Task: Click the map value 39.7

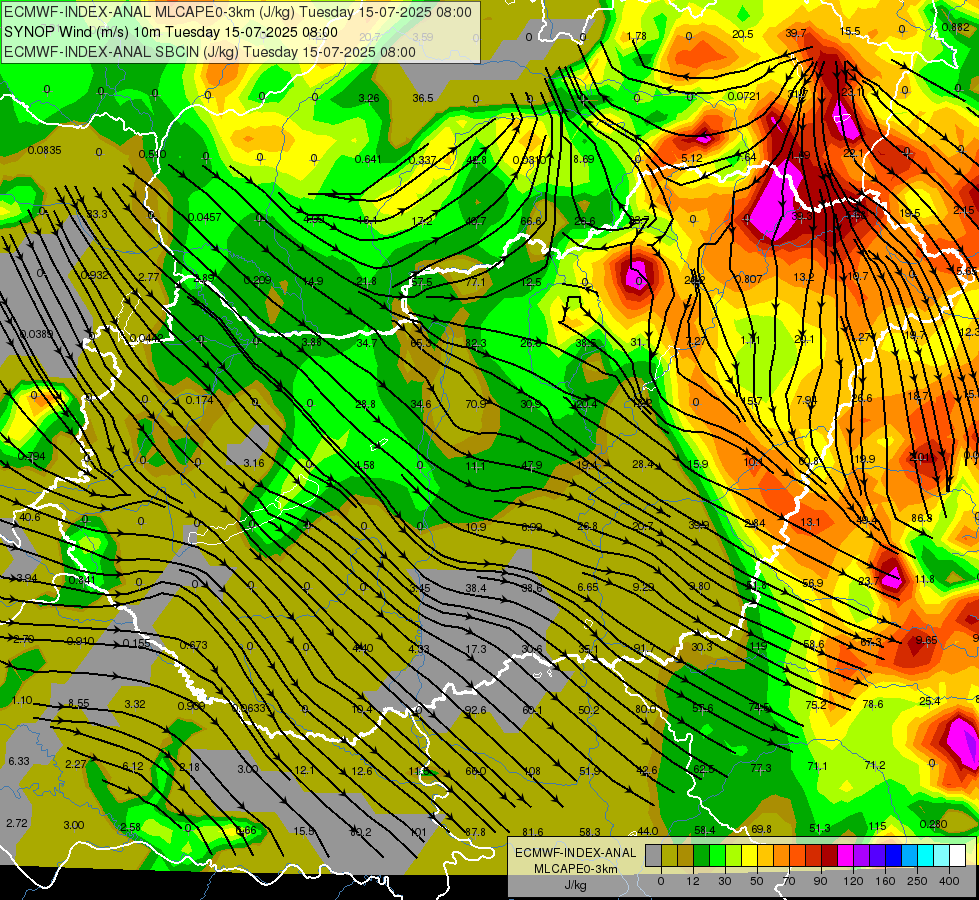Action: 796,33
